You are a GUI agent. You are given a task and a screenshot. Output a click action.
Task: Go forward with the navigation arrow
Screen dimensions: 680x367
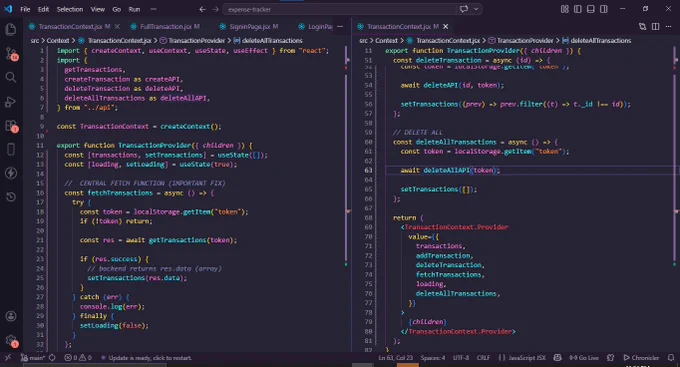[x=216, y=9]
